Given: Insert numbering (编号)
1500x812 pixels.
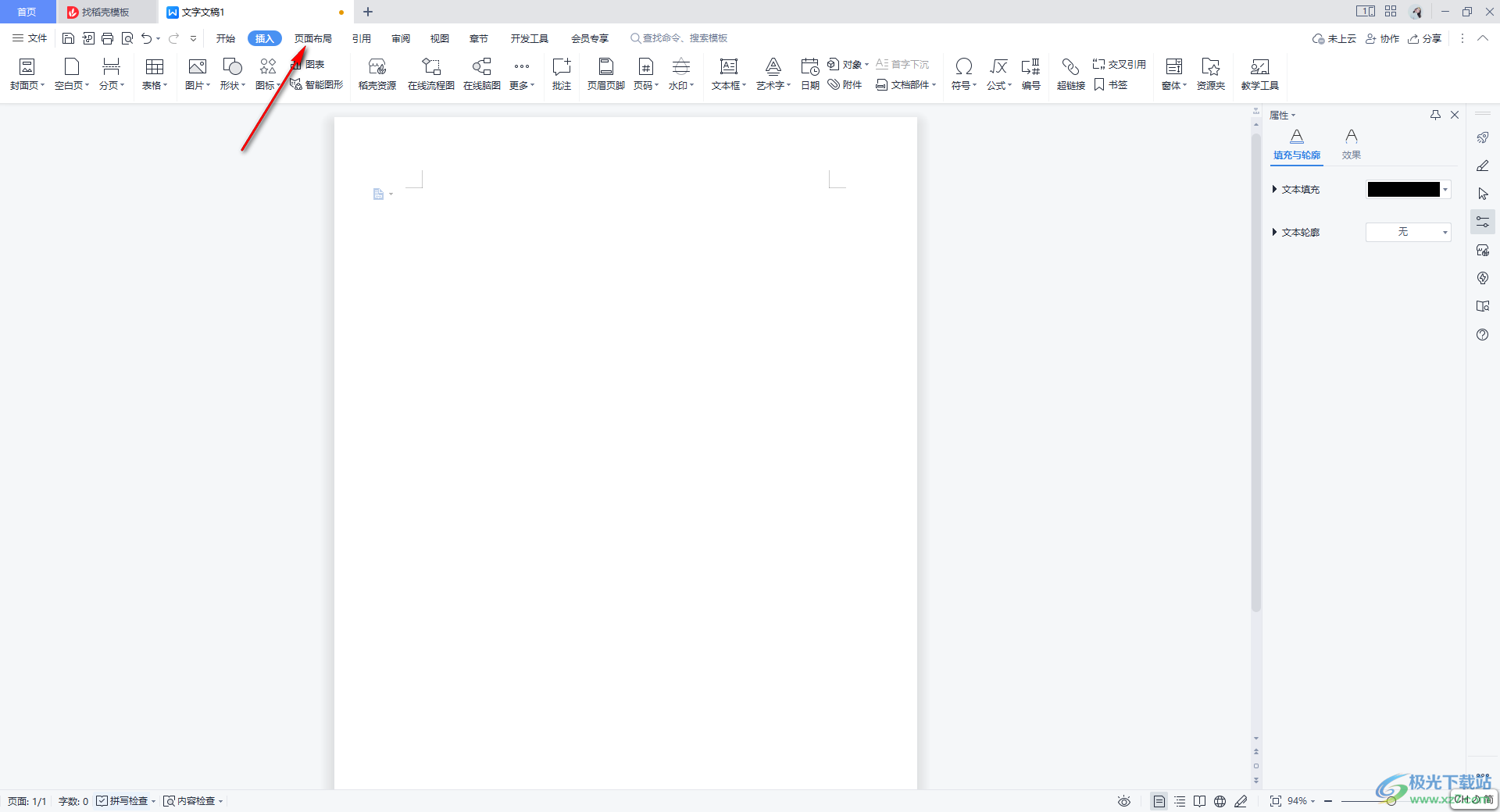Looking at the screenshot, I should 1031,74.
